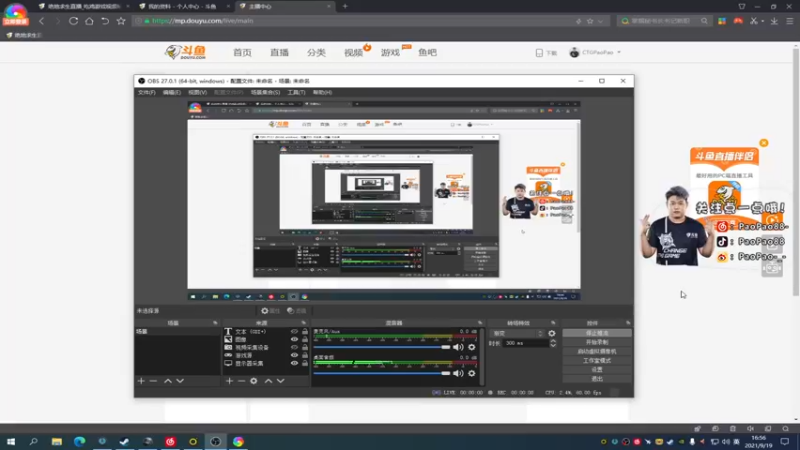The width and height of the screenshot is (800, 450).
Task: Bookmark page with the star icon beside home
Action: click(x=121, y=21)
